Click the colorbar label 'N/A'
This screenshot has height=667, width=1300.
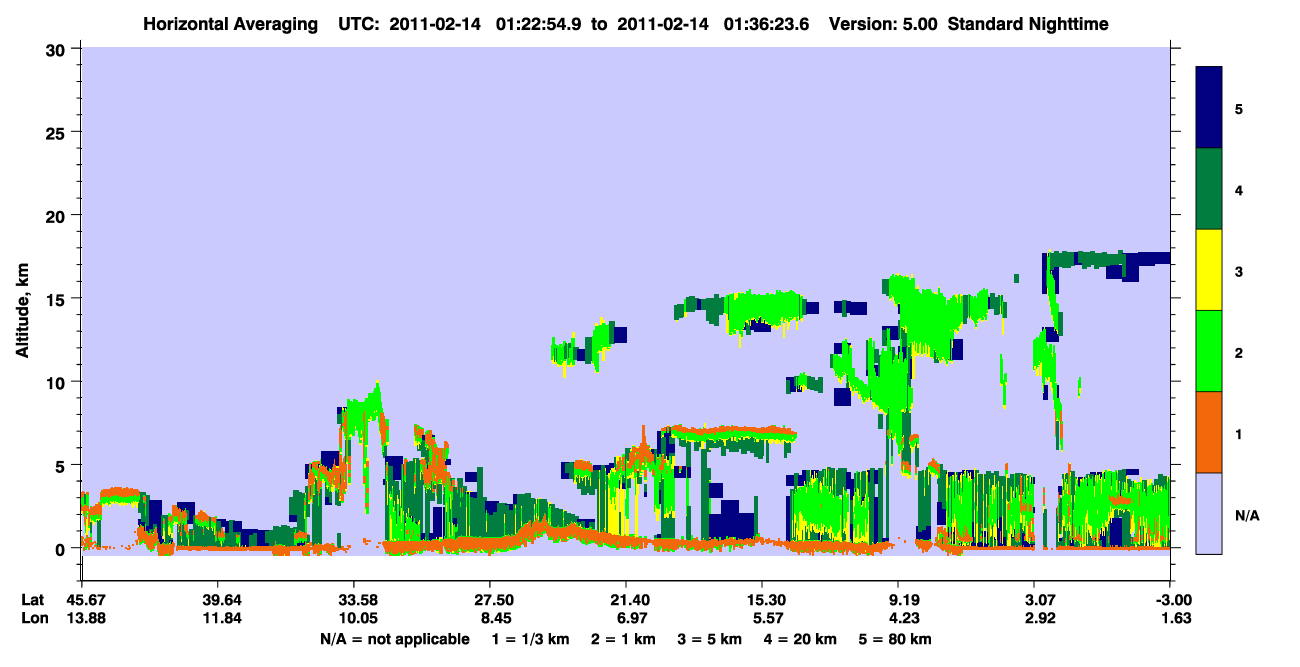click(1247, 516)
